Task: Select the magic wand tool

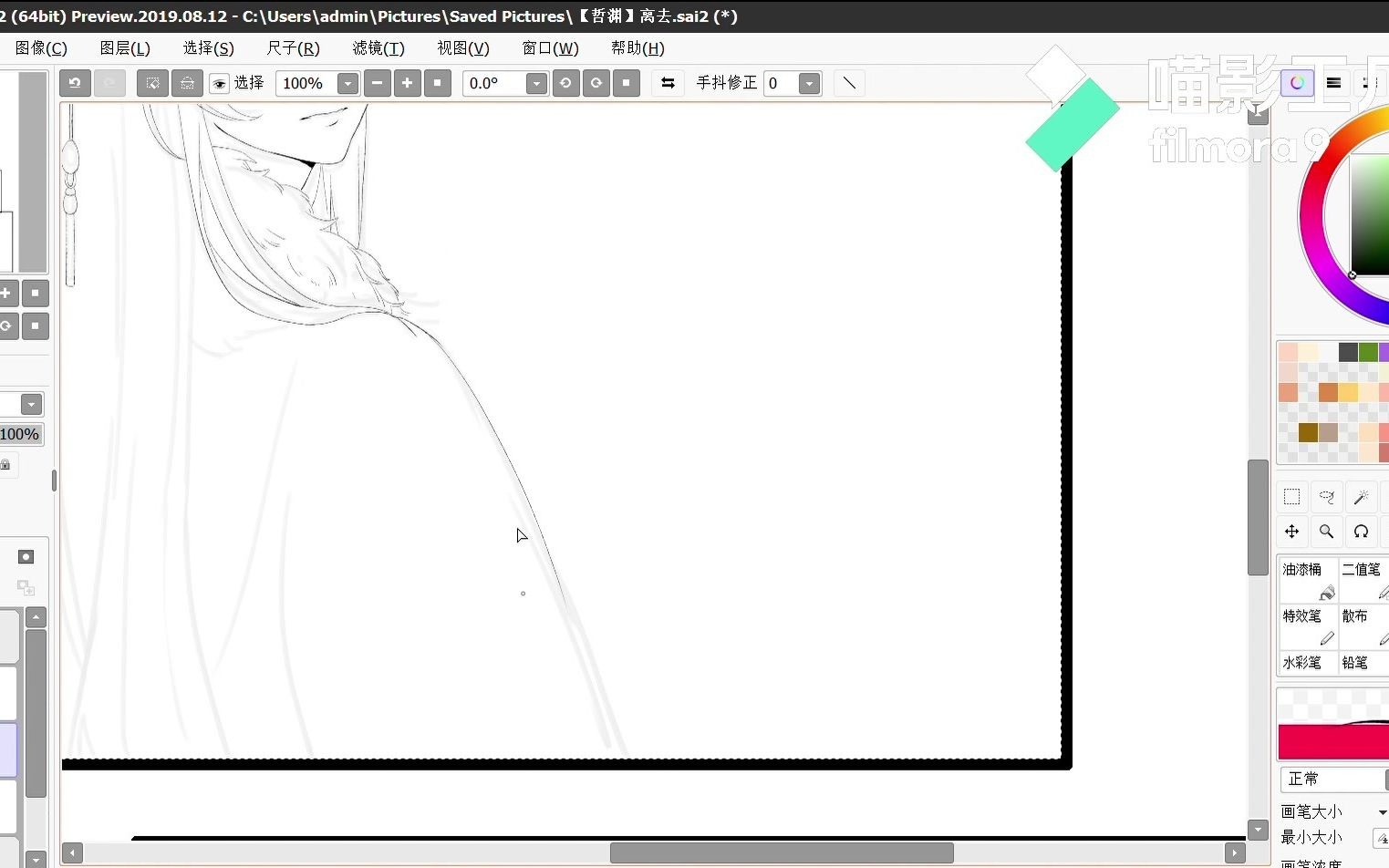Action: point(1361,497)
